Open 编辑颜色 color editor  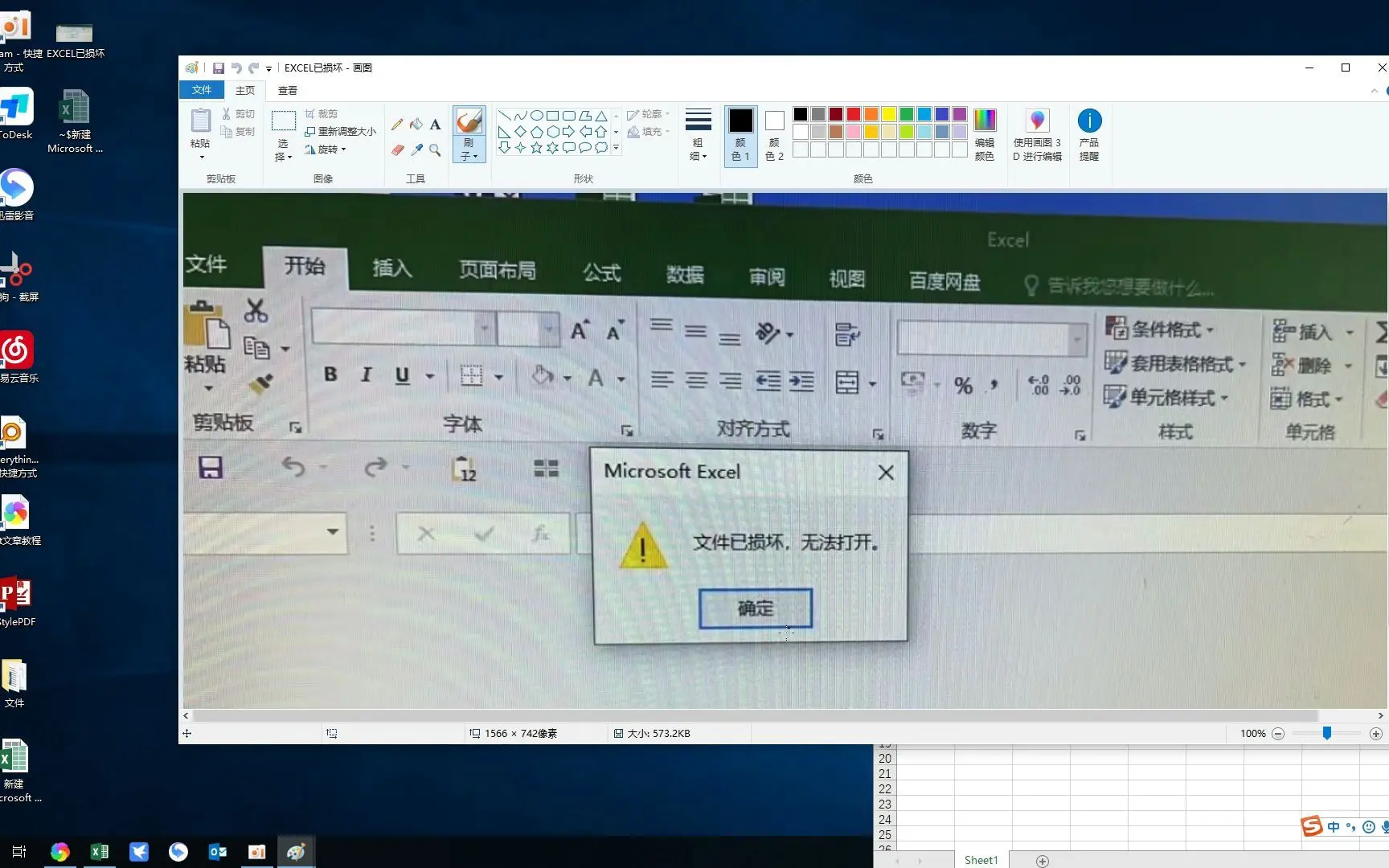(x=985, y=134)
